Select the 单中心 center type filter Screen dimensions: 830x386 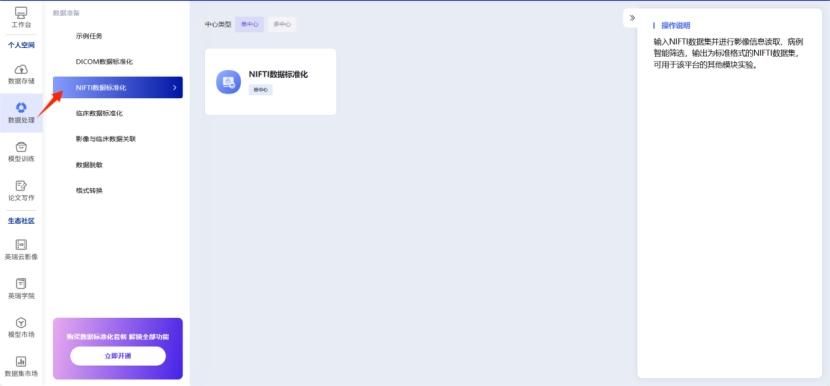[249, 24]
